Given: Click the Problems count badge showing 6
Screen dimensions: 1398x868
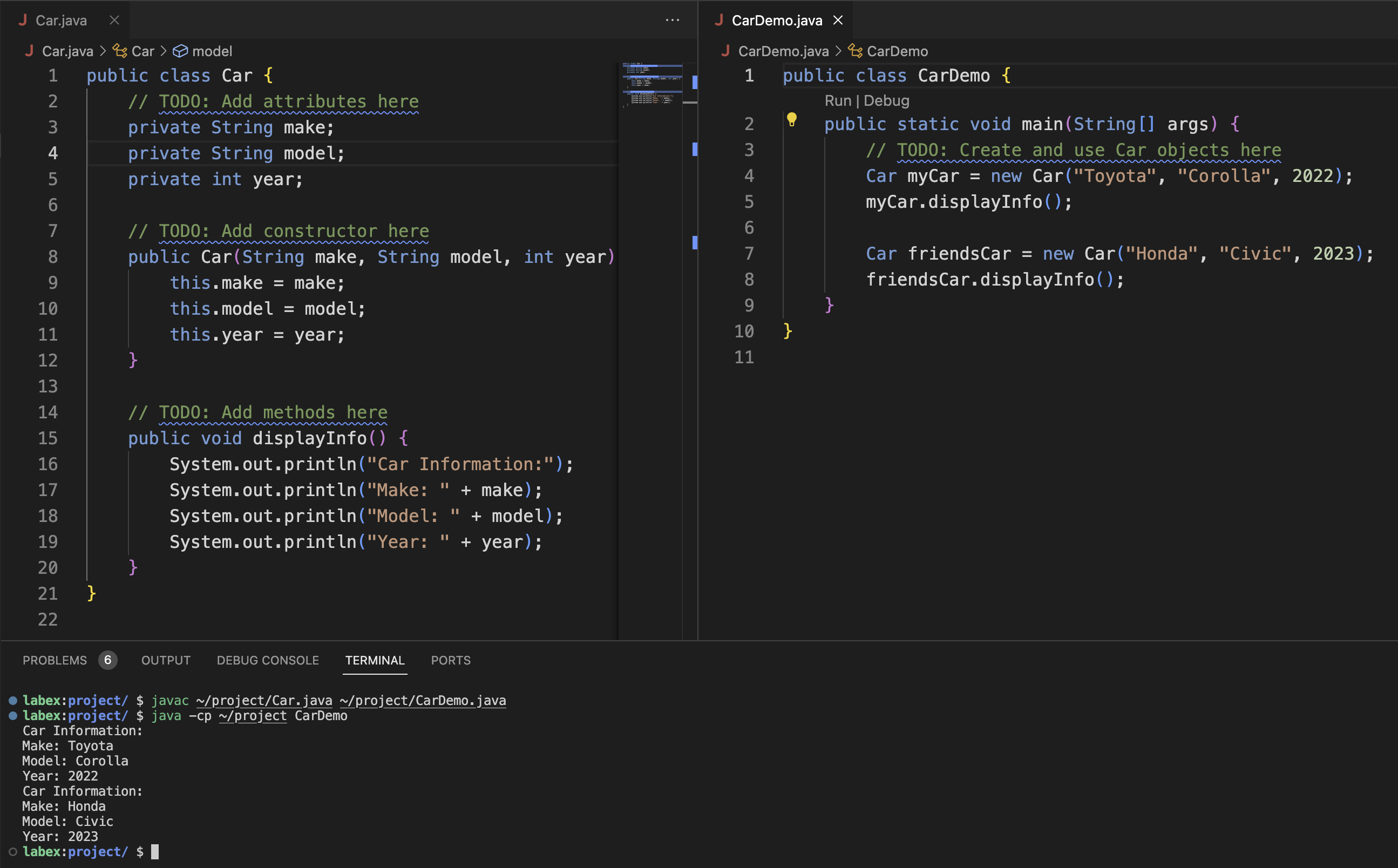Looking at the screenshot, I should pyautogui.click(x=107, y=660).
